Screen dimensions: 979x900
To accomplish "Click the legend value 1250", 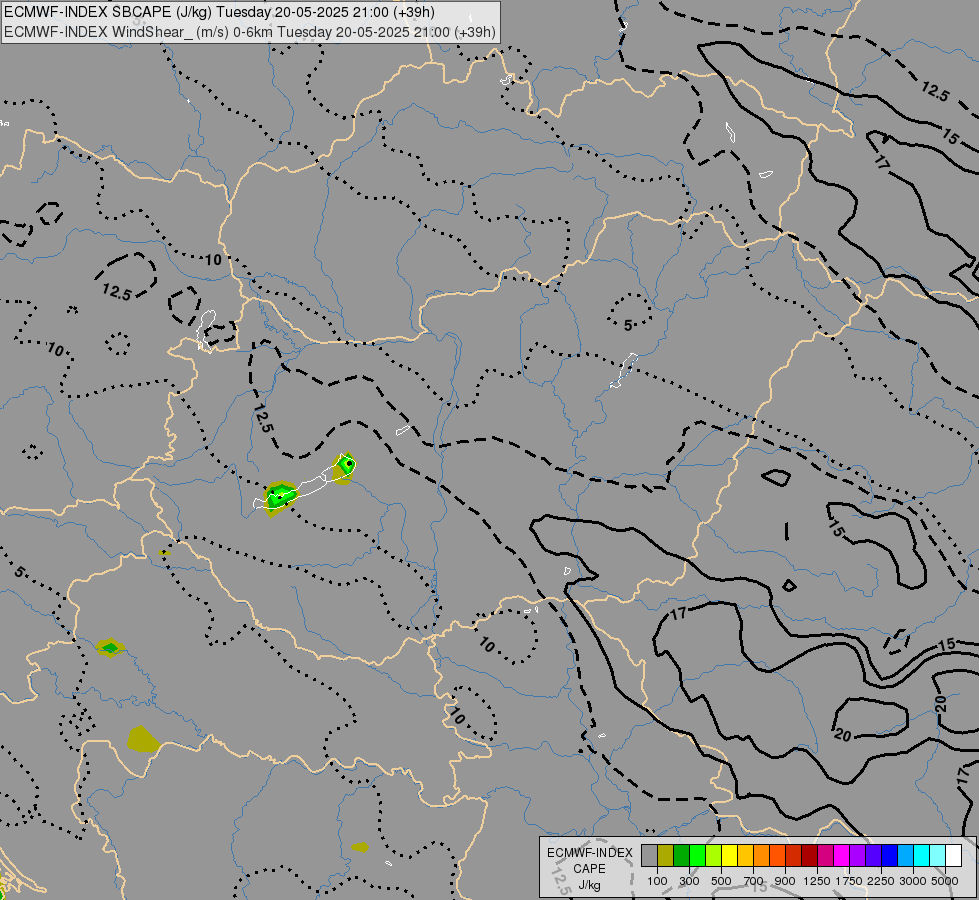I will pyautogui.click(x=817, y=881).
